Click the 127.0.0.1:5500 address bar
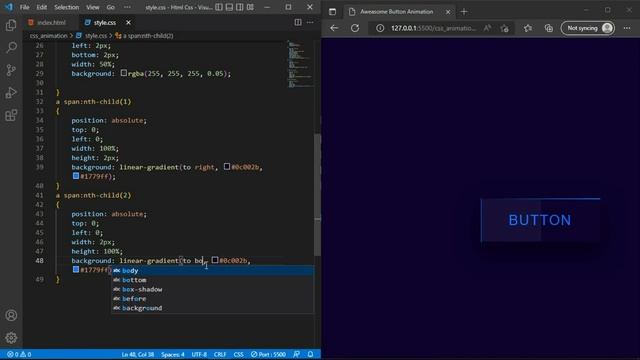 [433, 28]
